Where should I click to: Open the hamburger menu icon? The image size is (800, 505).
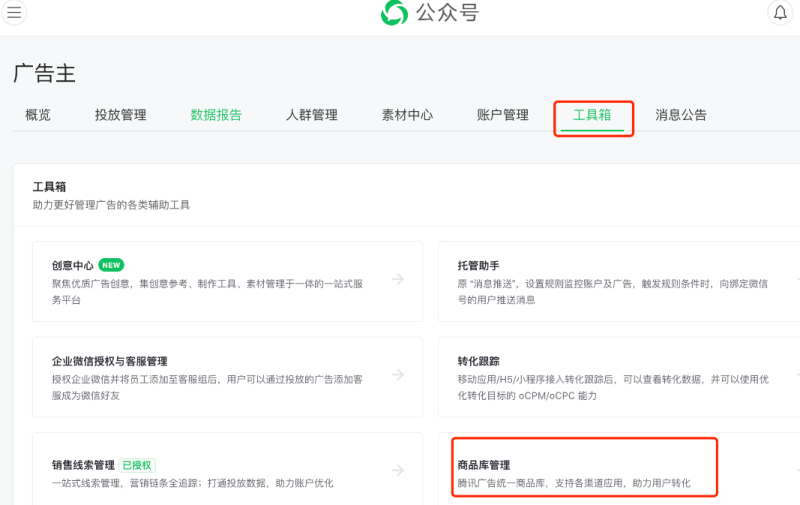point(14,12)
